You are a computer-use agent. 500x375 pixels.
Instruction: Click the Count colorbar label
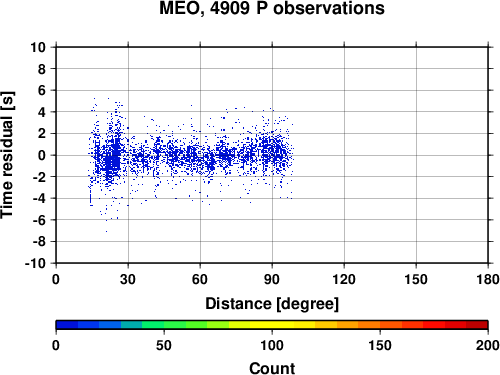[272, 368]
